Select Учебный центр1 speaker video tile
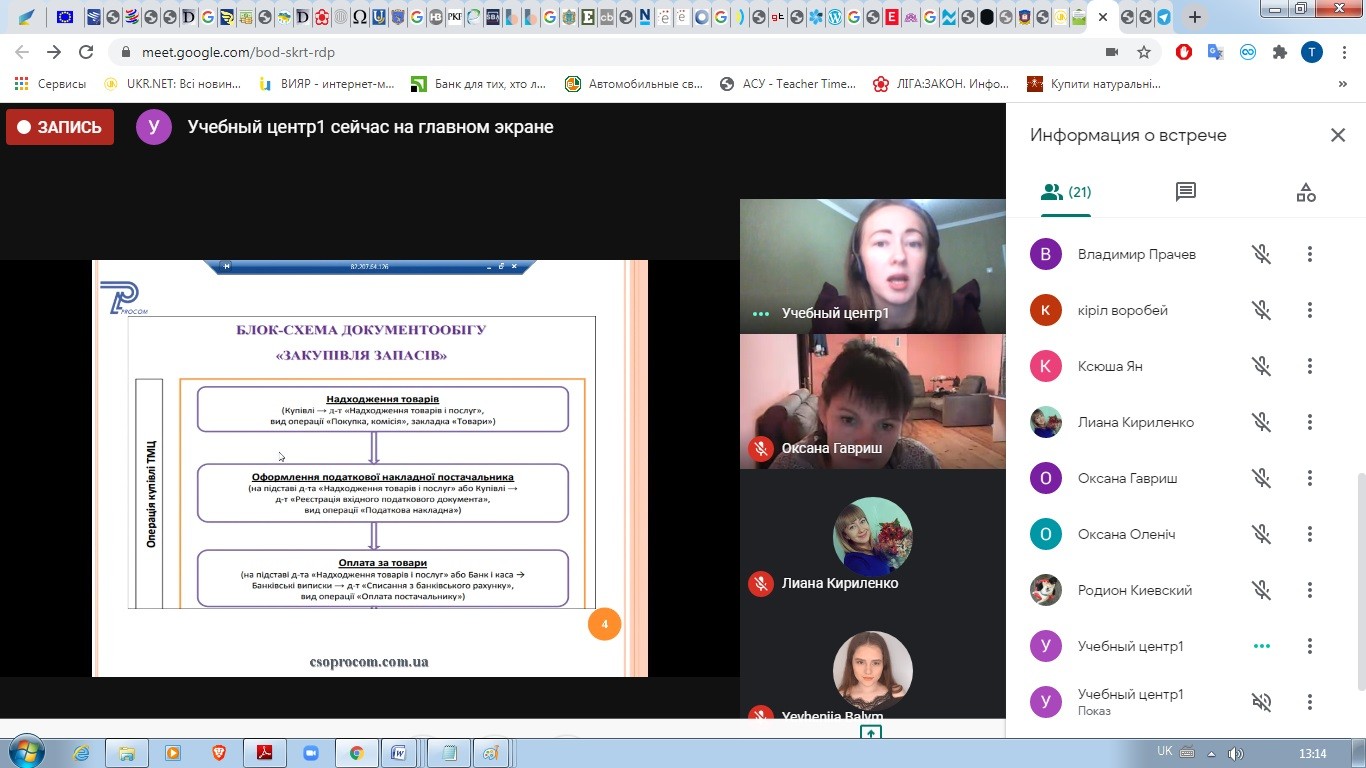The image size is (1366, 768). [x=873, y=266]
